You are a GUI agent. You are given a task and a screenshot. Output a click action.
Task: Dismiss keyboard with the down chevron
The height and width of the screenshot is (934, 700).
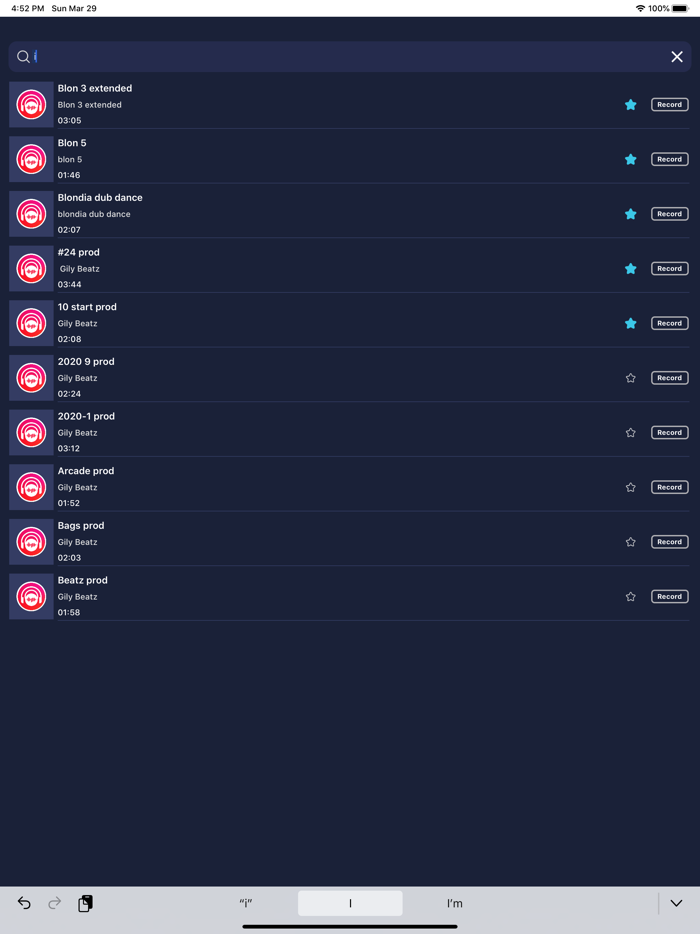(676, 903)
